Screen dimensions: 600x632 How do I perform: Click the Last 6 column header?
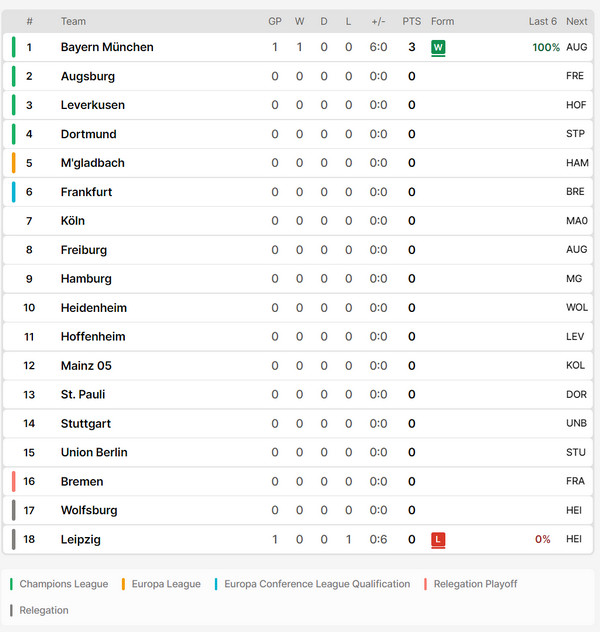click(542, 21)
